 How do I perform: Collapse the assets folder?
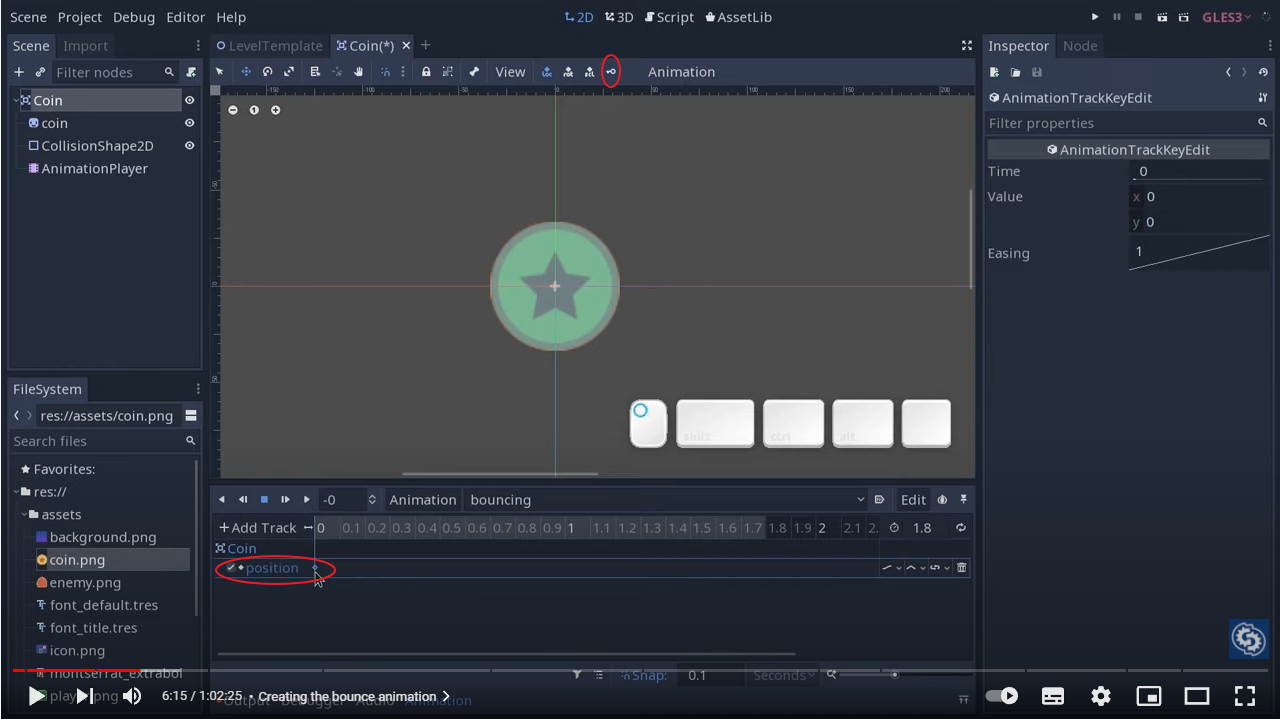point(24,515)
